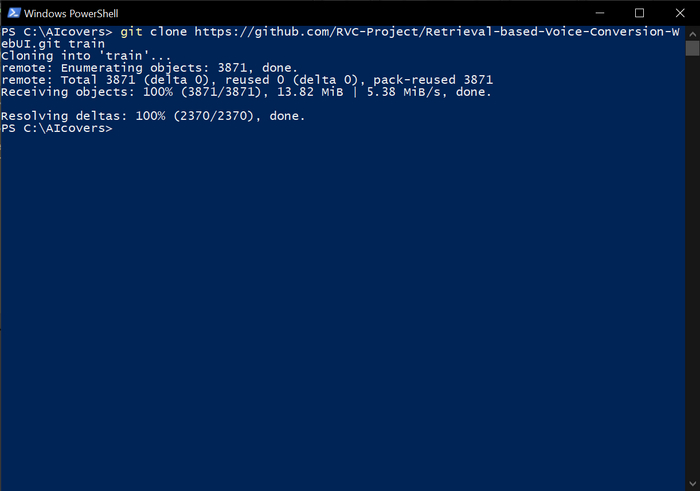
Task: Click the scrollbar down arrow
Action: [x=691, y=483]
